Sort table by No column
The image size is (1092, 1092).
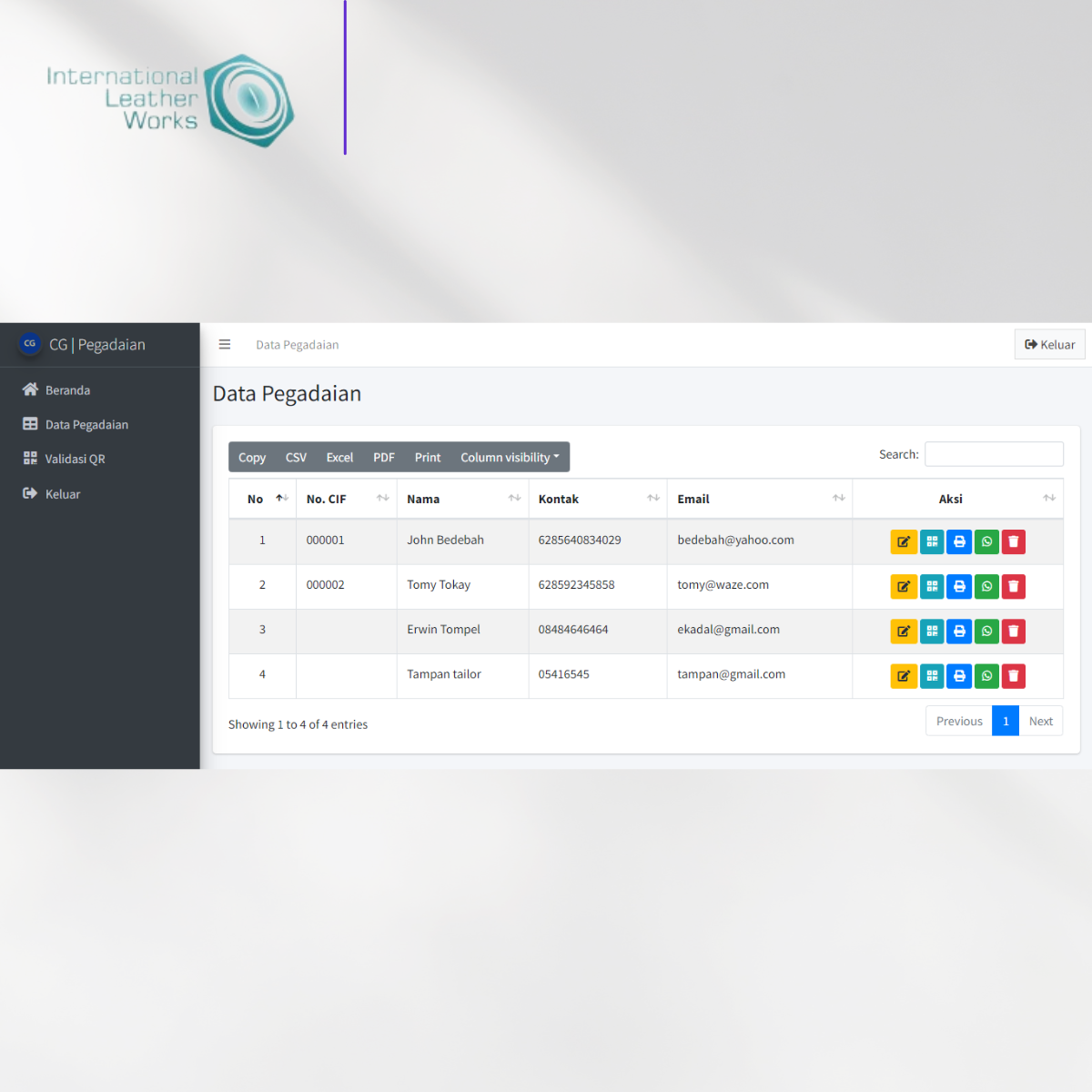pyautogui.click(x=263, y=499)
